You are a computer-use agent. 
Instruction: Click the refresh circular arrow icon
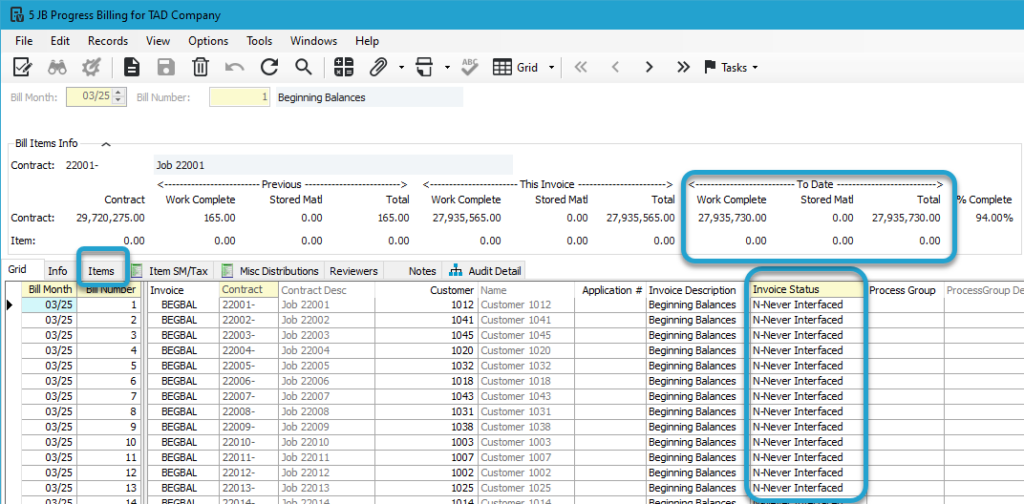click(269, 67)
